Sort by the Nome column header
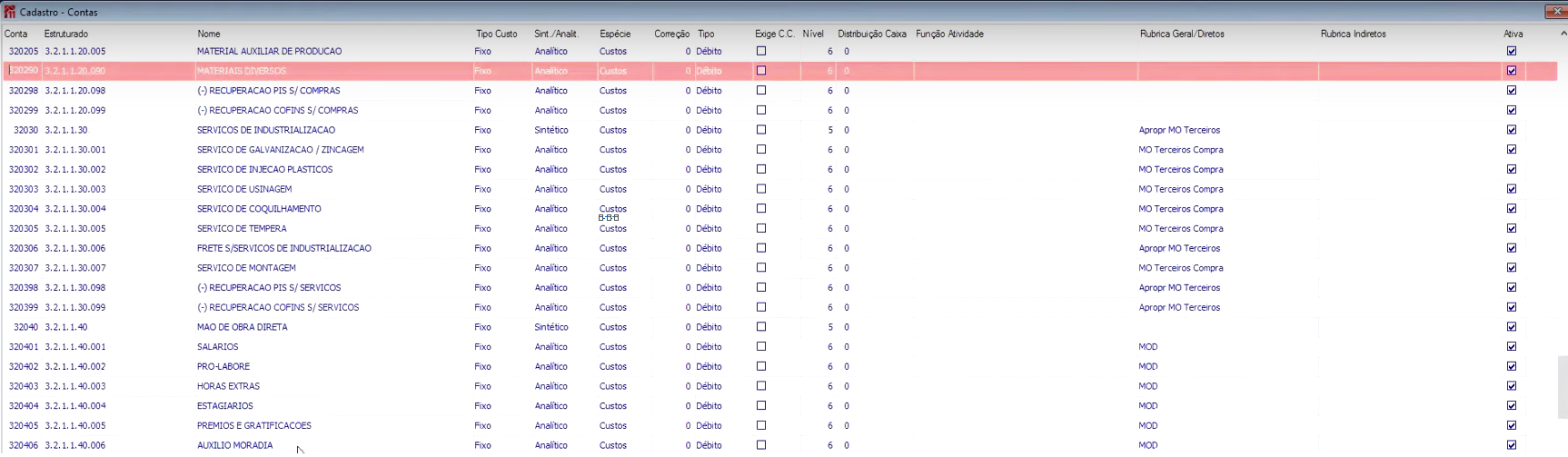Image resolution: width=1568 pixels, height=457 pixels. pyautogui.click(x=209, y=34)
